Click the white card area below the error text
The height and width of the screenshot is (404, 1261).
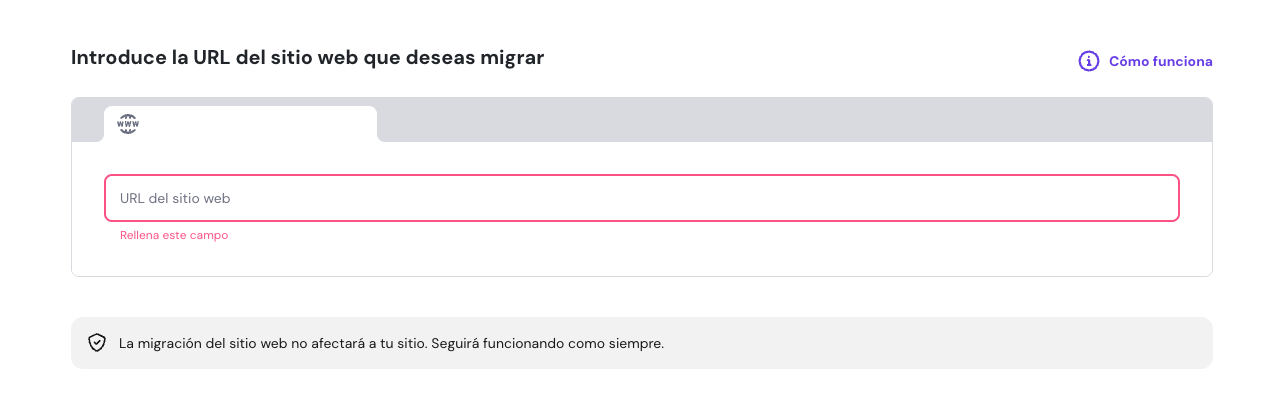[640, 259]
